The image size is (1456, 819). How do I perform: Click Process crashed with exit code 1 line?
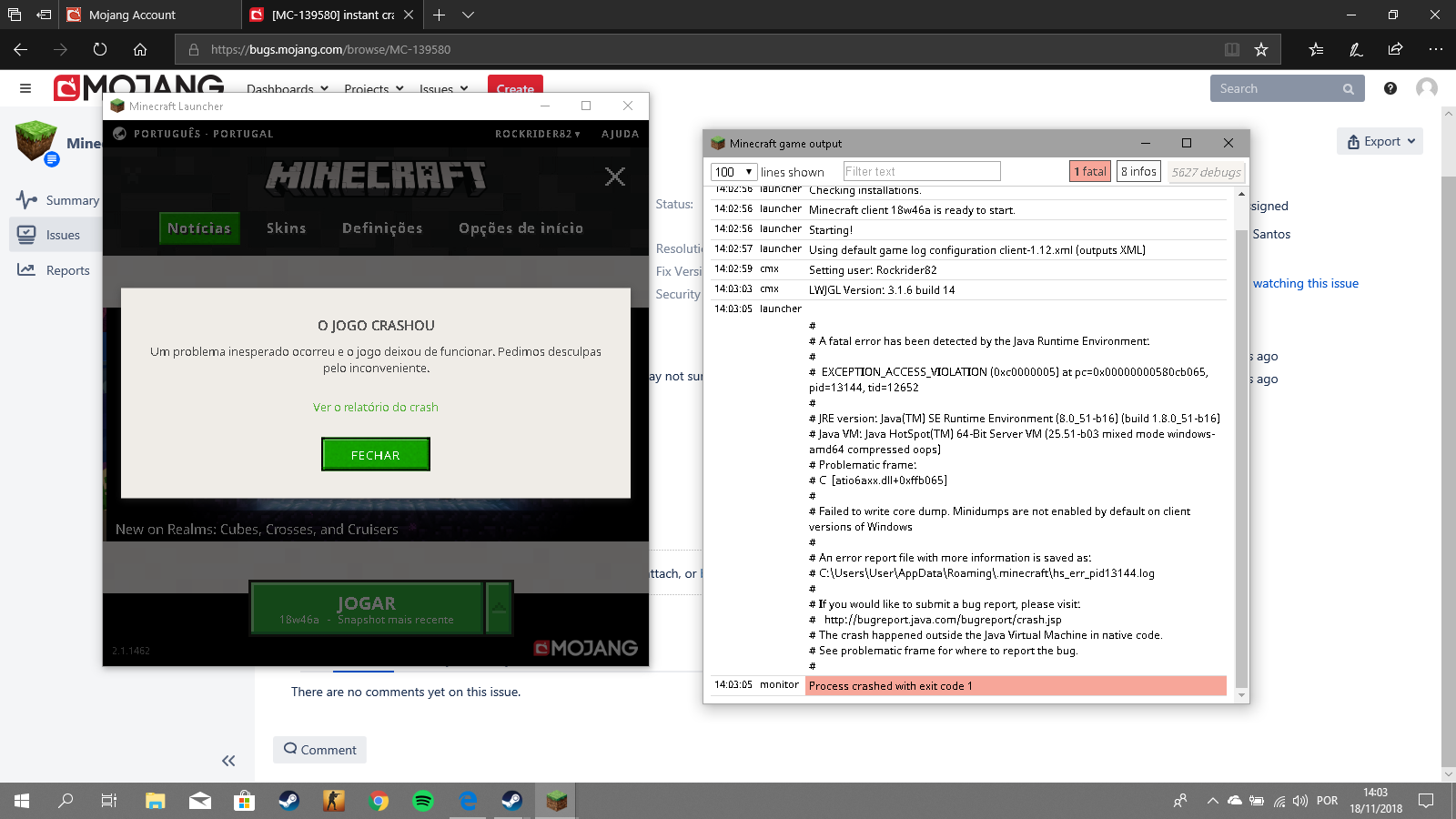[1016, 685]
